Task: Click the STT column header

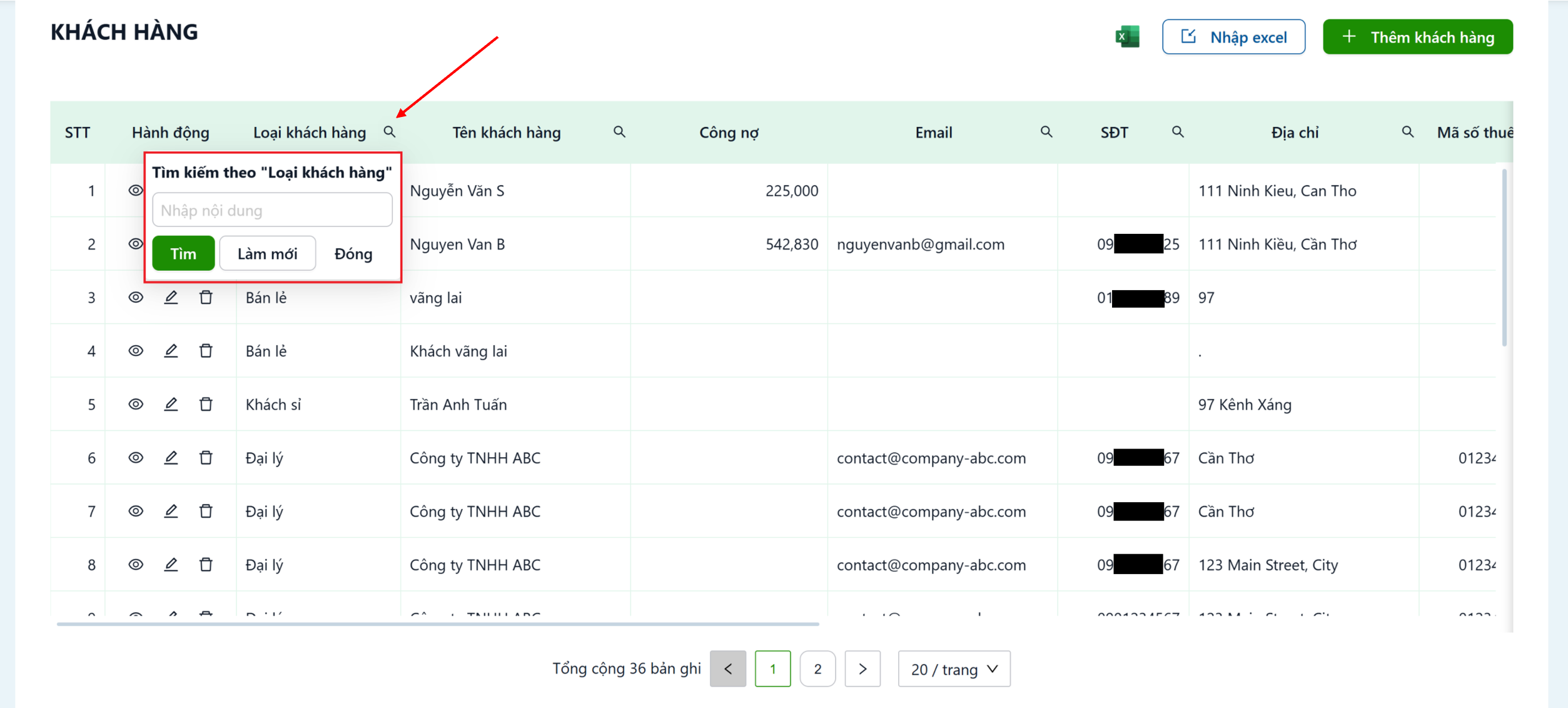Action: 78,132
